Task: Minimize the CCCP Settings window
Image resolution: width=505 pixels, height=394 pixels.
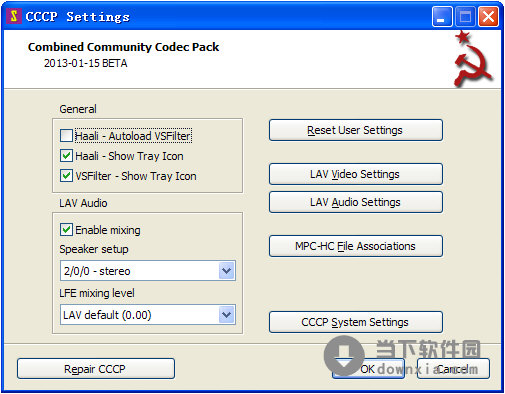Action: pyautogui.click(x=442, y=16)
